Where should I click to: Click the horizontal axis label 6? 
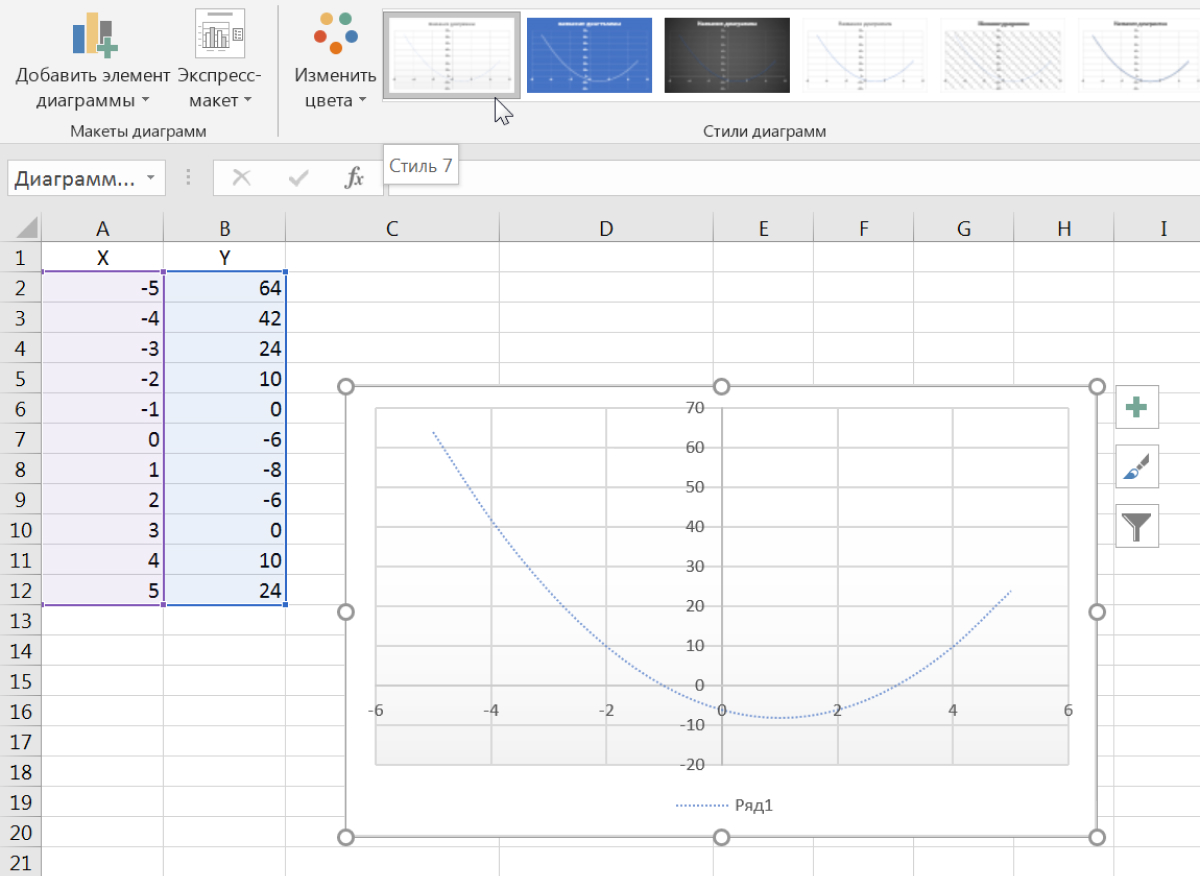tap(1068, 710)
